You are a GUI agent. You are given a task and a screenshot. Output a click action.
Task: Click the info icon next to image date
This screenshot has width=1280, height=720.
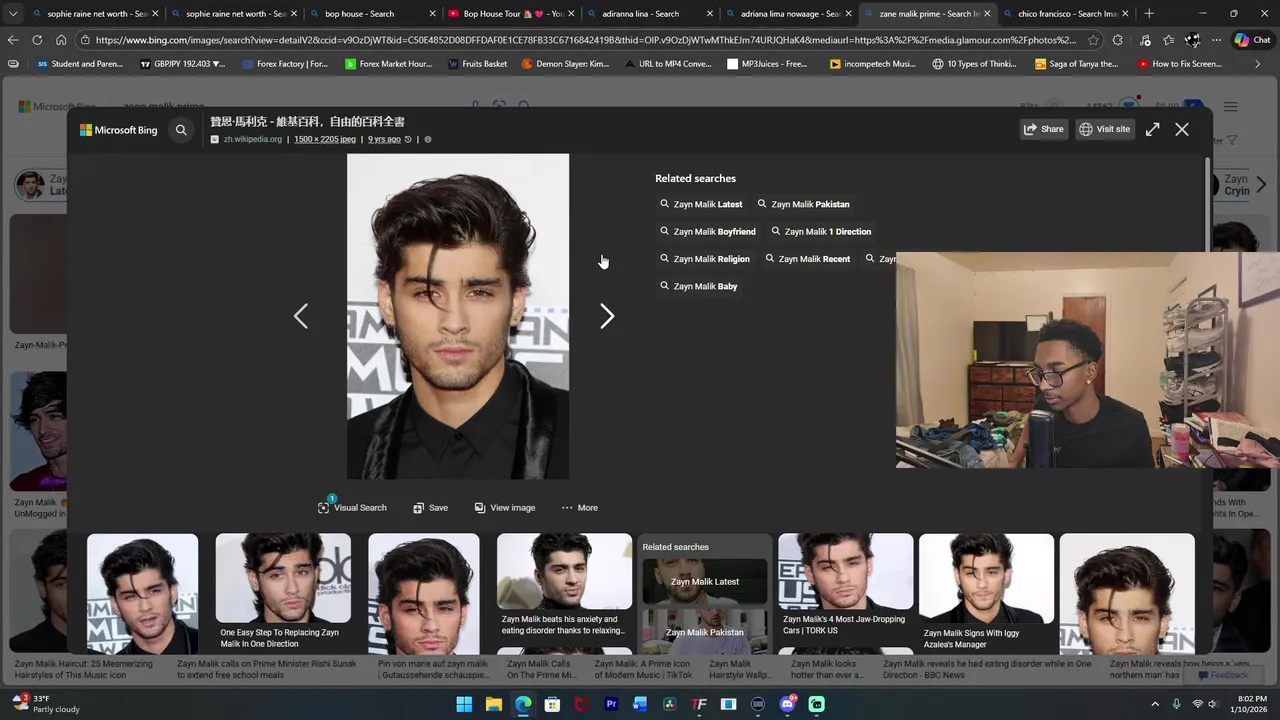click(x=428, y=139)
